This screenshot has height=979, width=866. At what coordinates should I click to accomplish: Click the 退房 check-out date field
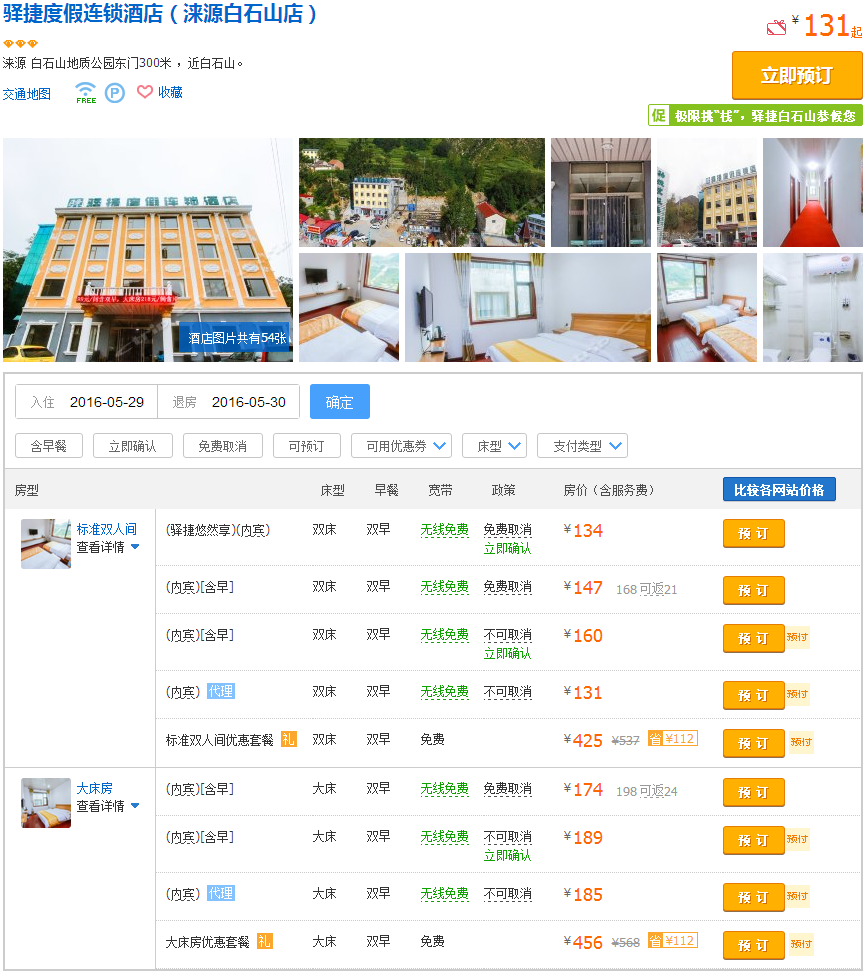(x=229, y=401)
